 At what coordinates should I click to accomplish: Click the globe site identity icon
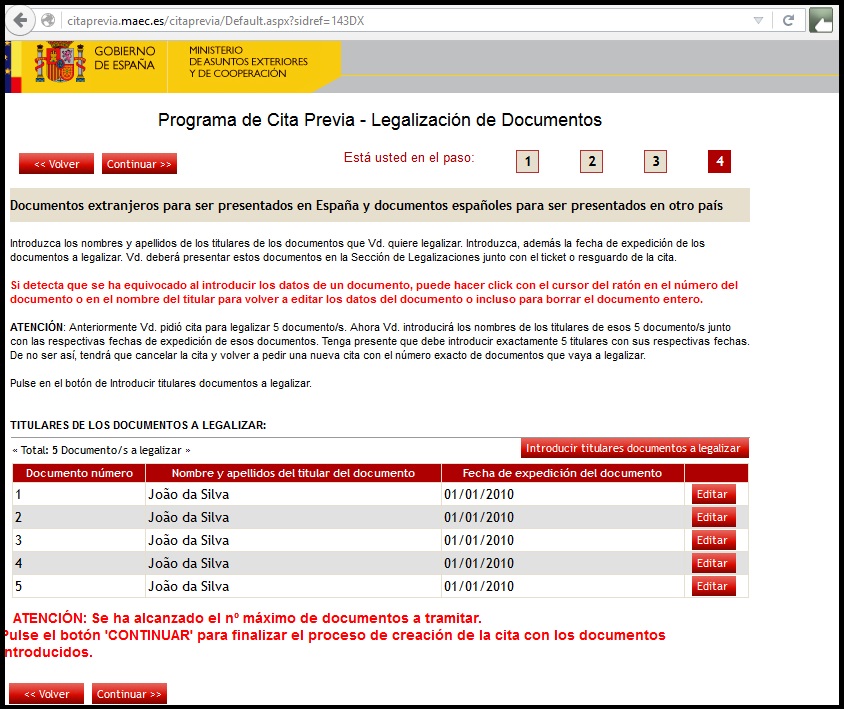48,20
